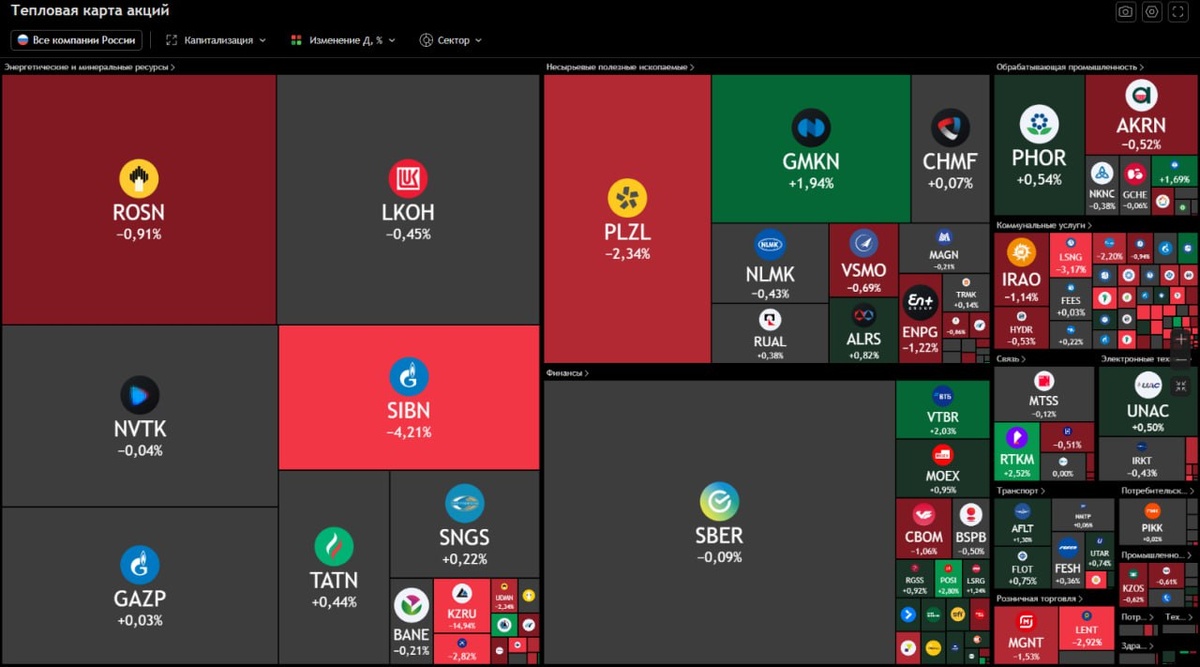
Task: Click the text 'HYDR'
Action: pos(1021,329)
